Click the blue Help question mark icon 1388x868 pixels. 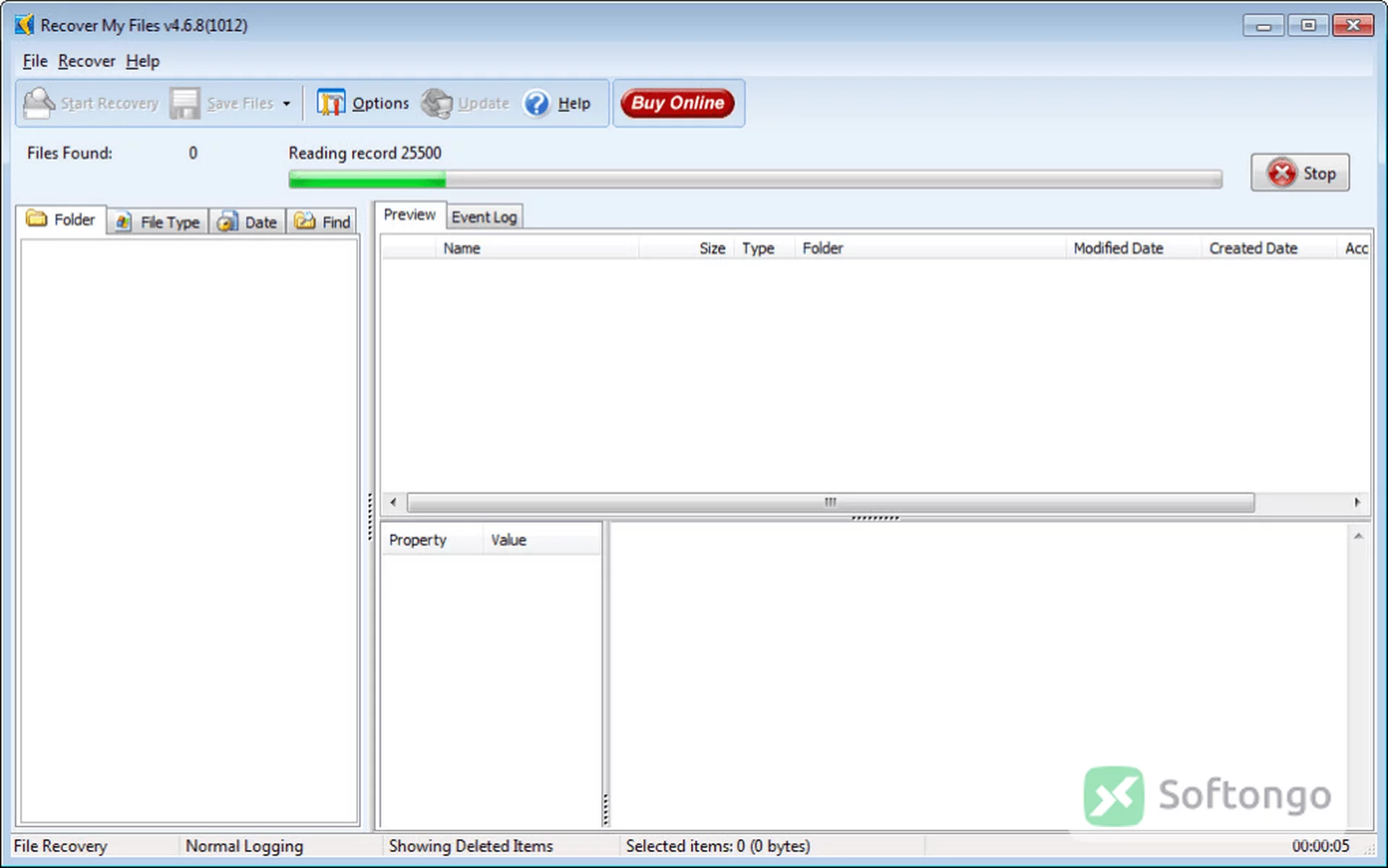click(x=536, y=103)
